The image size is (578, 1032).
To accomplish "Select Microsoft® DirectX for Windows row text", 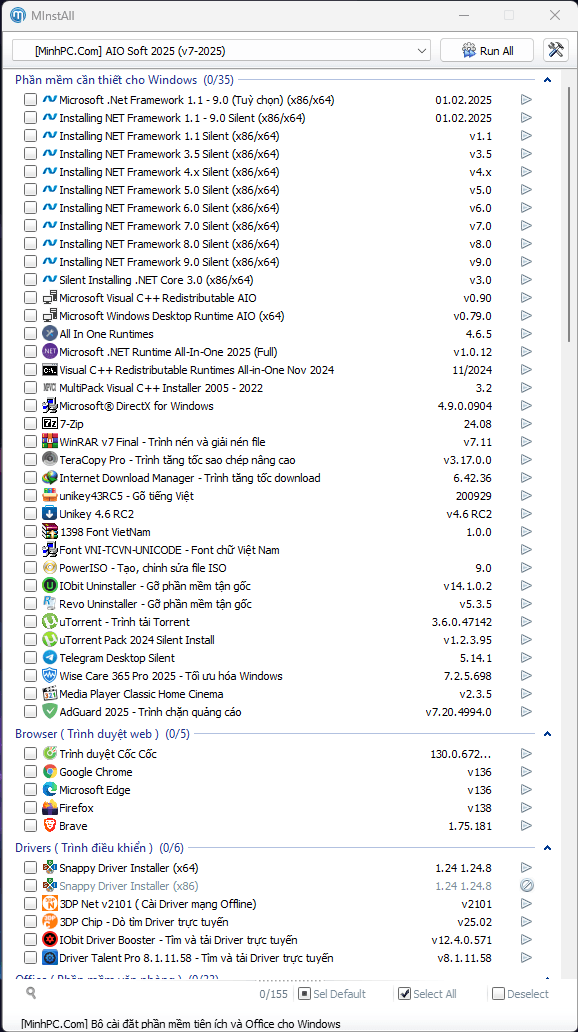I will pyautogui.click(x=136, y=406).
